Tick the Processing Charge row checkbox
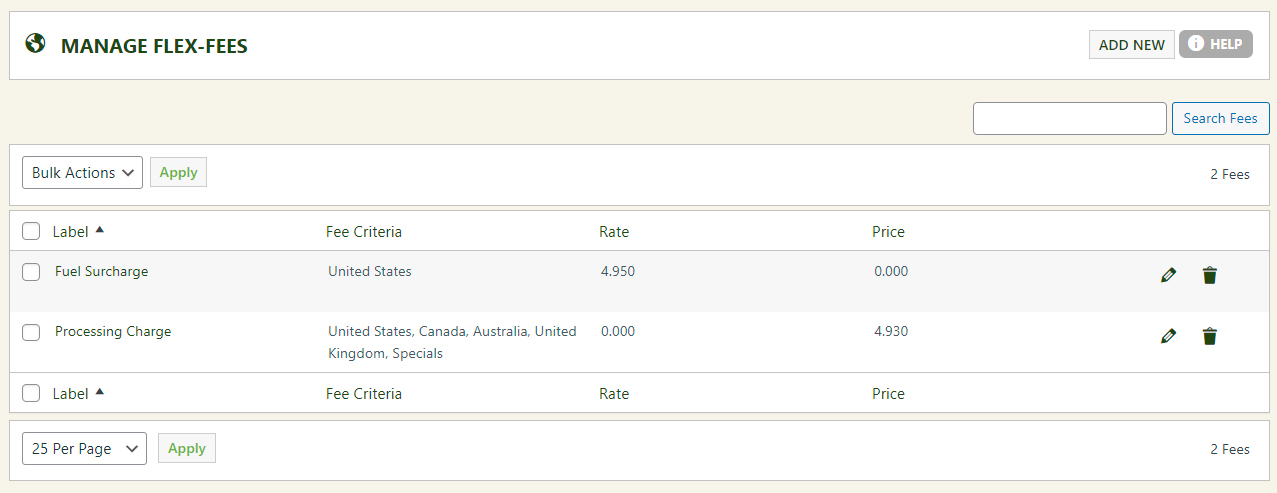Screen dimensions: 1277x493 pos(31,332)
